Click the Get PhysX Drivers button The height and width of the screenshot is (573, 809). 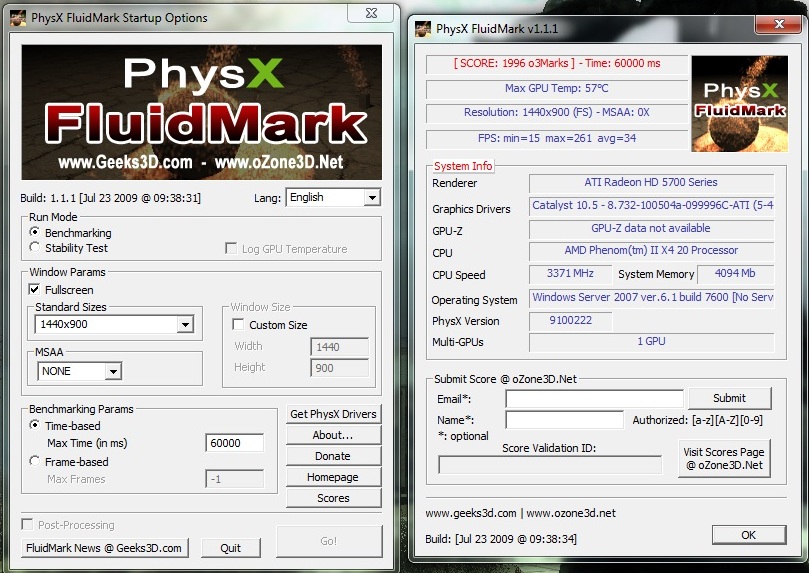tap(333, 414)
